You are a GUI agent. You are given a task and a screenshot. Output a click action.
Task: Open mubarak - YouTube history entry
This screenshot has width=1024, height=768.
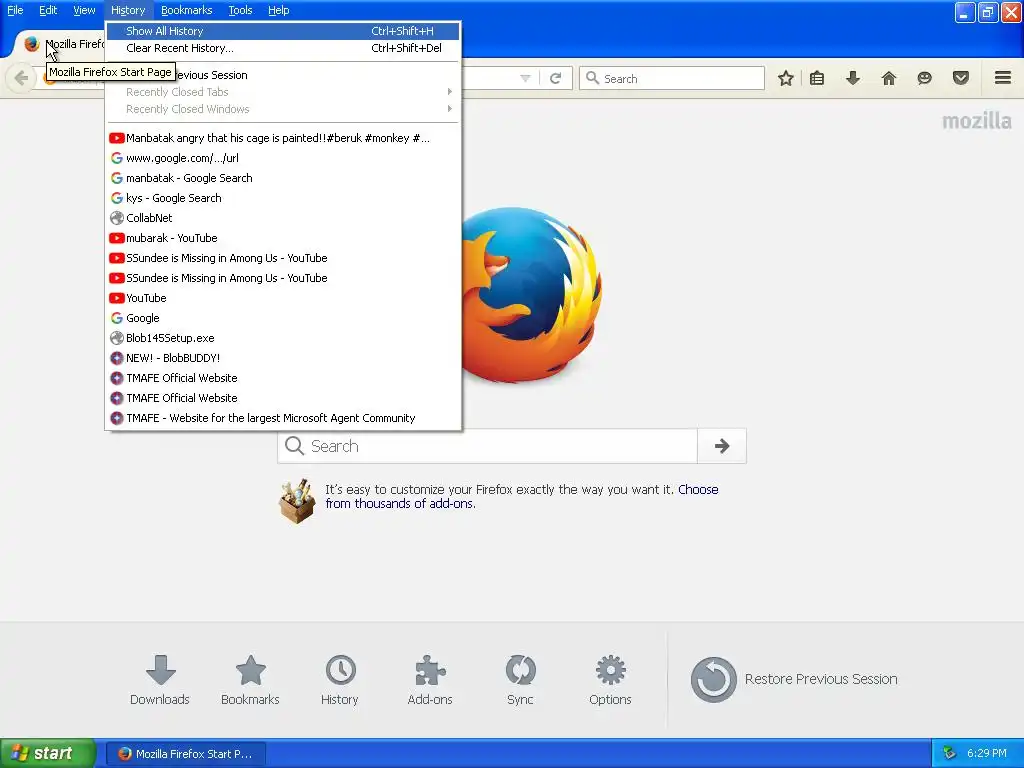pyautogui.click(x=283, y=238)
